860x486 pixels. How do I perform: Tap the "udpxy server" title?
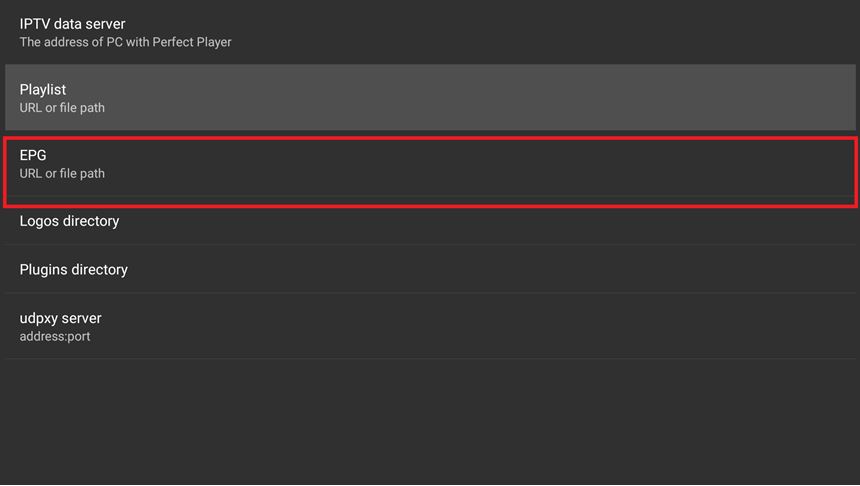click(x=60, y=318)
